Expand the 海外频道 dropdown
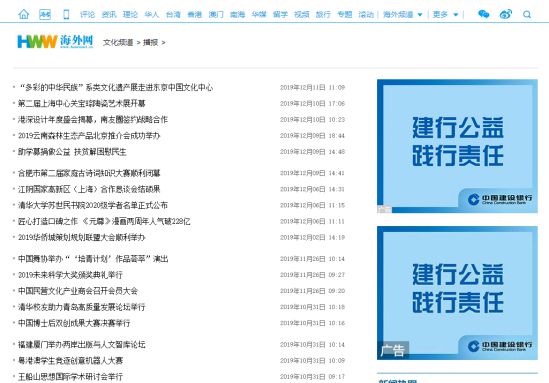Image resolution: width=549 pixels, height=383 pixels. [403, 15]
